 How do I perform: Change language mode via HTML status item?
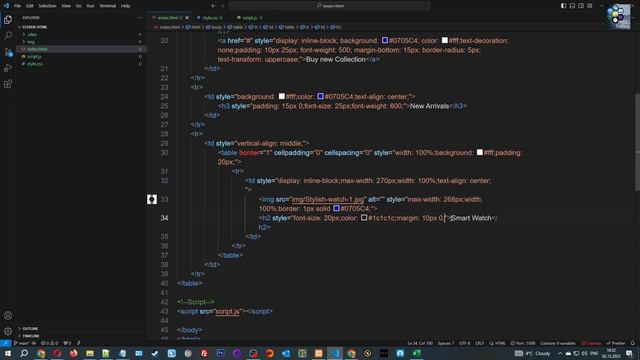[x=498, y=343]
